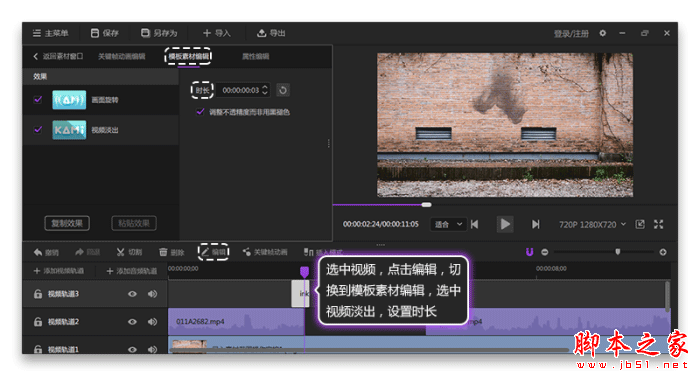Select the 视频淡出 effect thumbnail
This screenshot has width=700, height=376.
69,130
